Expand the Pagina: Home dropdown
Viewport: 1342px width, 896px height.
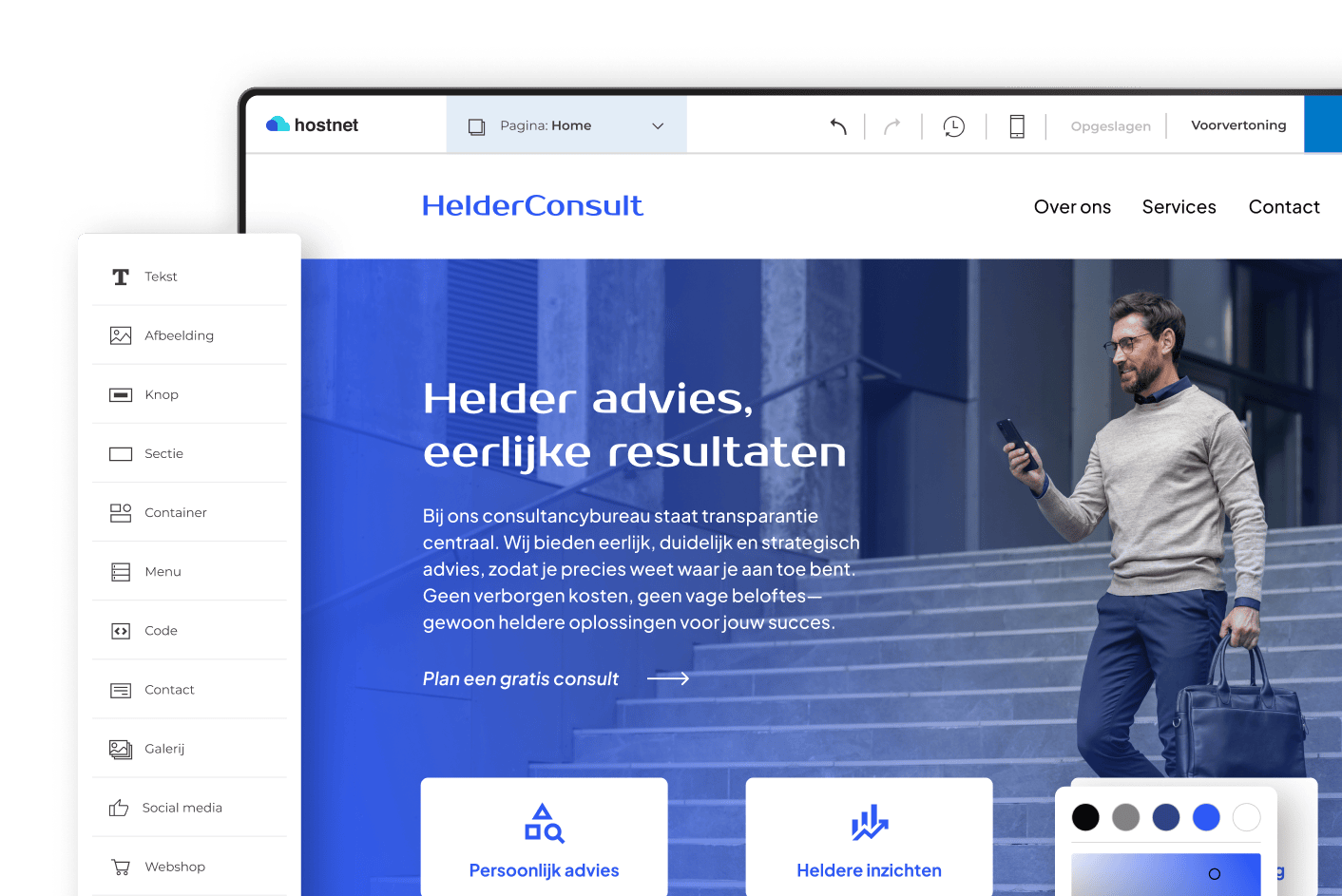click(x=566, y=125)
